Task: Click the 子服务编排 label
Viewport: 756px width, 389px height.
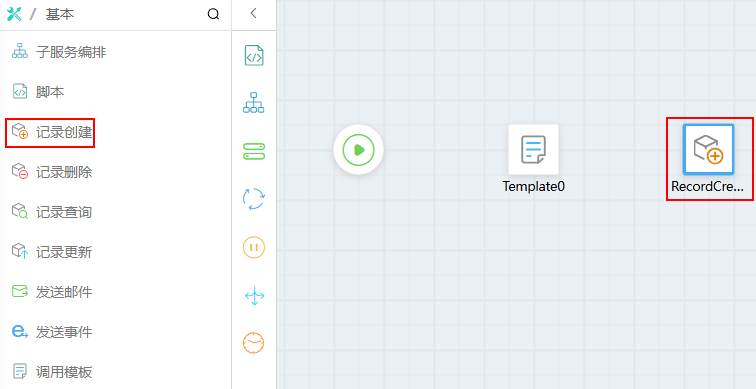Action: [71, 52]
